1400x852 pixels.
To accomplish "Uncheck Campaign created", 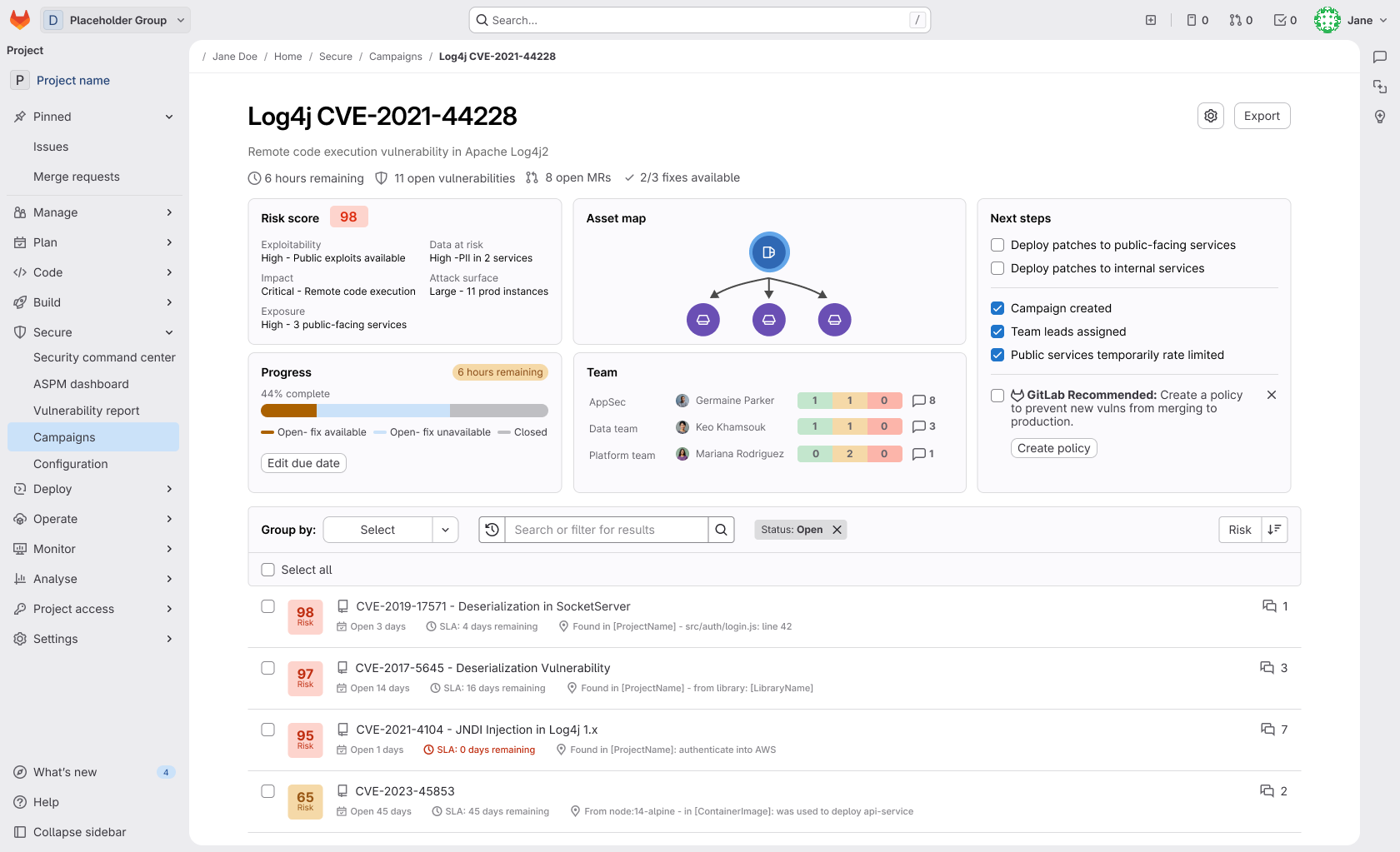I will [x=997, y=308].
